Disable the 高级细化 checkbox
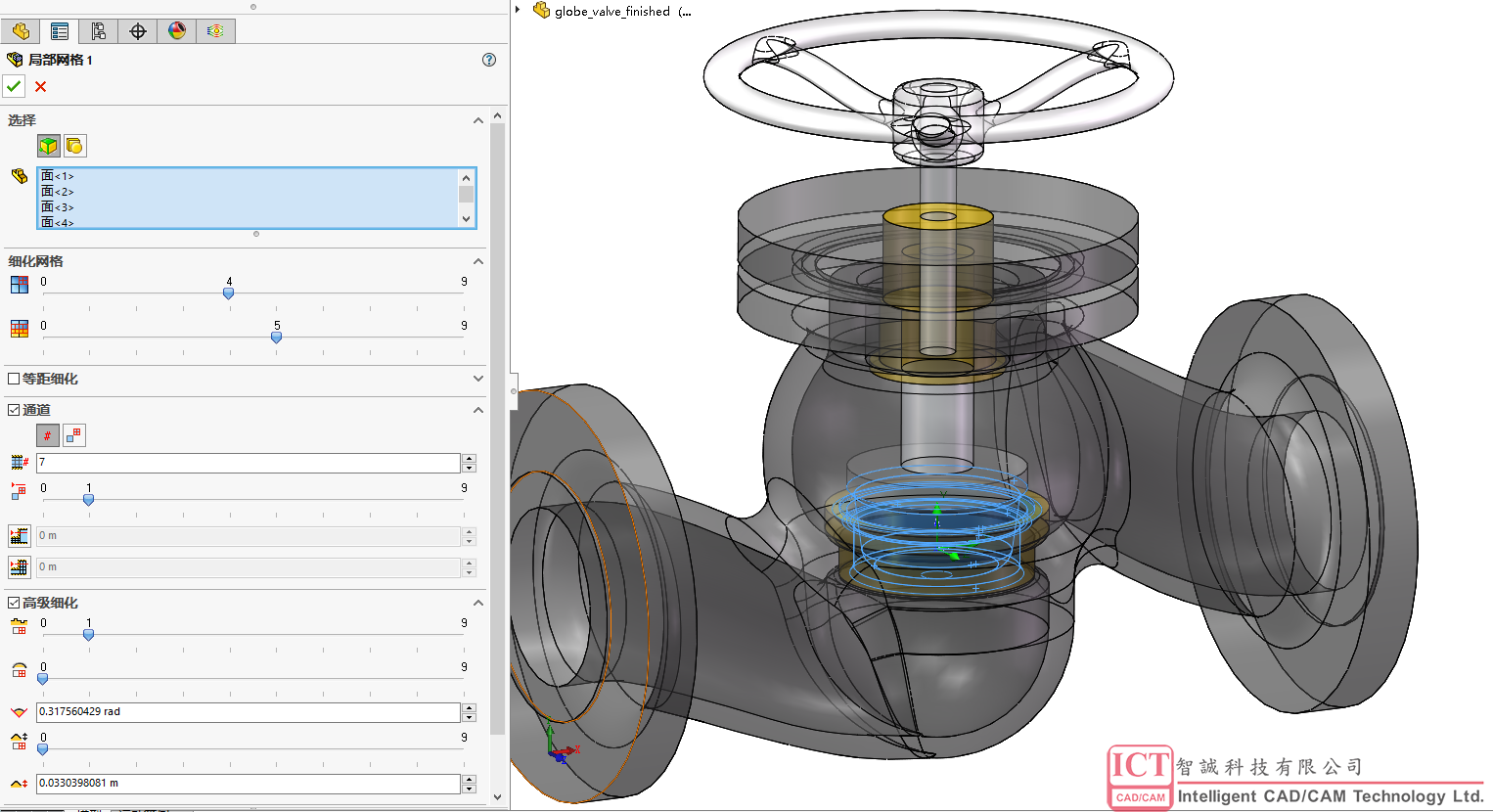1493x812 pixels. 14,603
